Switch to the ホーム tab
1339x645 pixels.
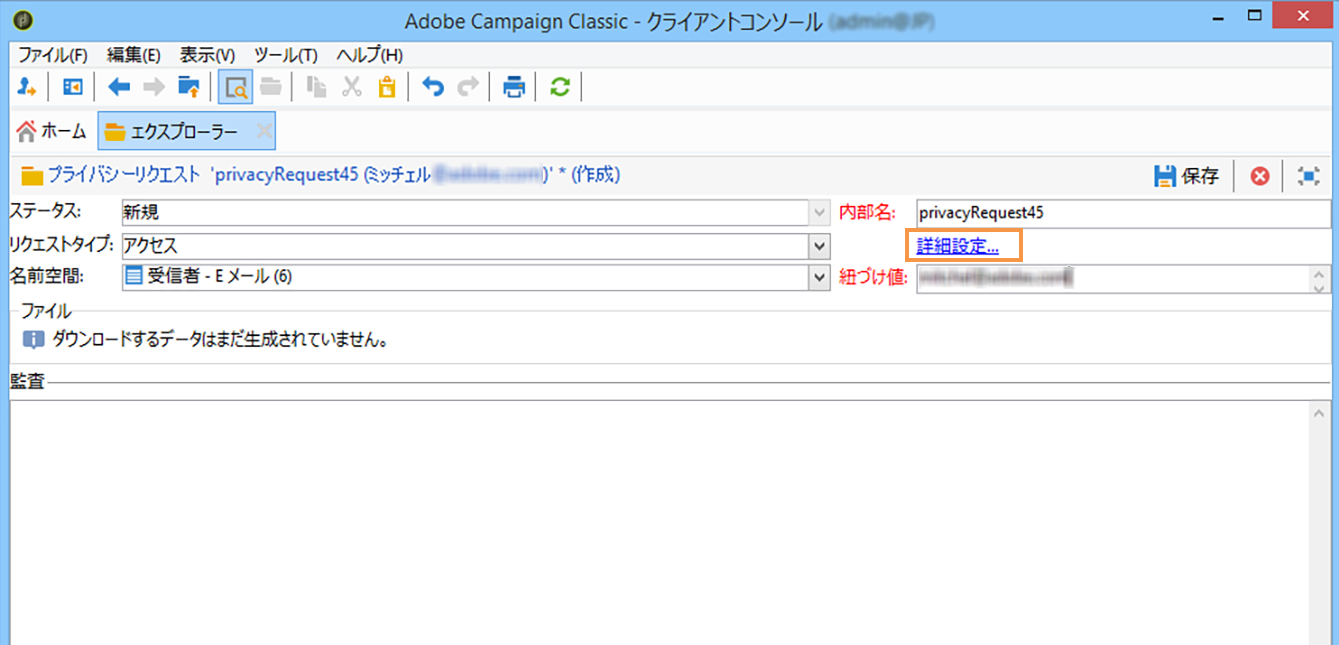click(52, 131)
